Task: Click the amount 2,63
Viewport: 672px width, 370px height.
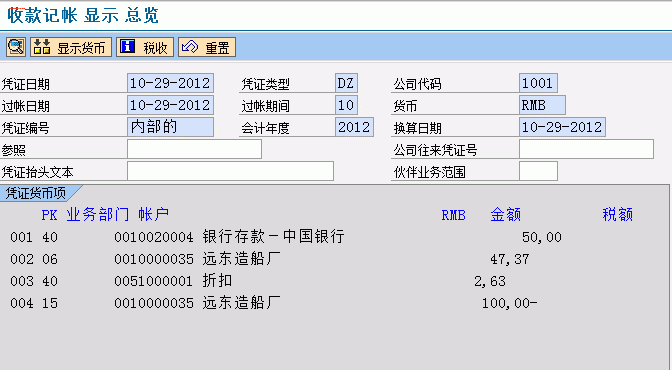Action: pyautogui.click(x=490, y=281)
